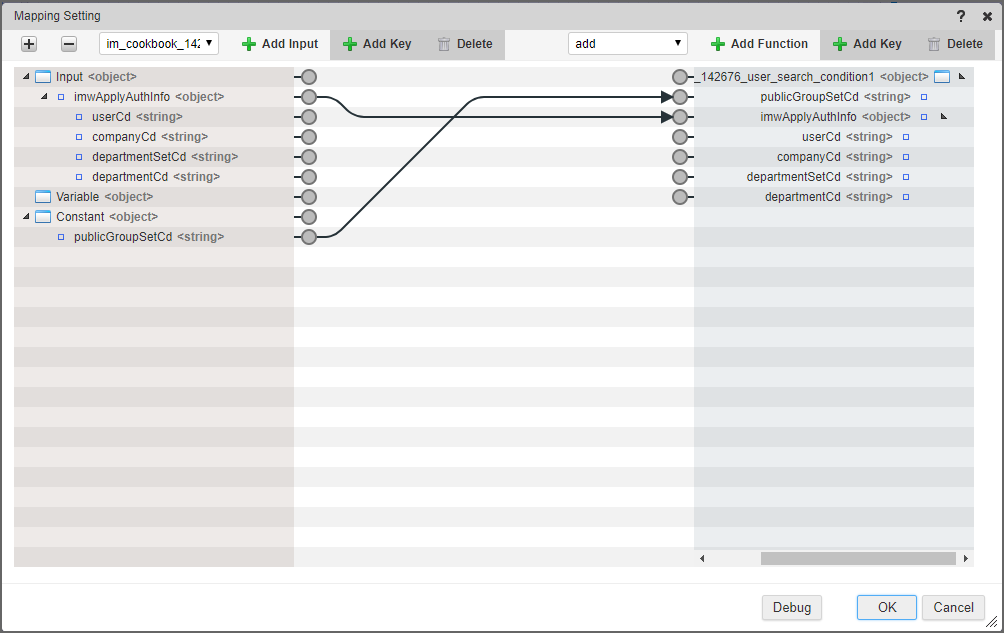This screenshot has height=633, width=1004.
Task: Click the help question mark icon
Action: pyautogui.click(x=961, y=16)
